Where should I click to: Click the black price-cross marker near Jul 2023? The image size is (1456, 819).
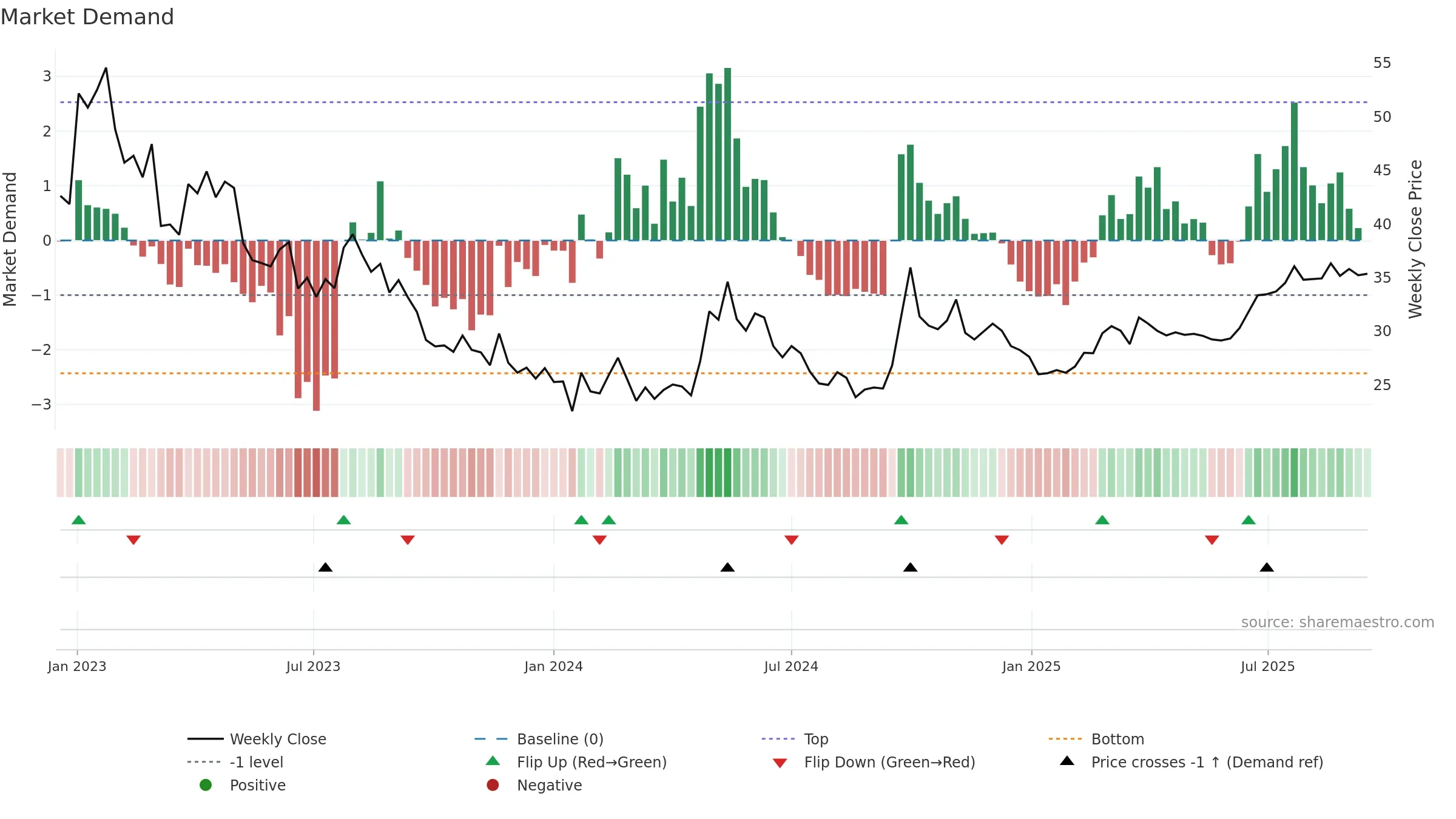(x=325, y=567)
